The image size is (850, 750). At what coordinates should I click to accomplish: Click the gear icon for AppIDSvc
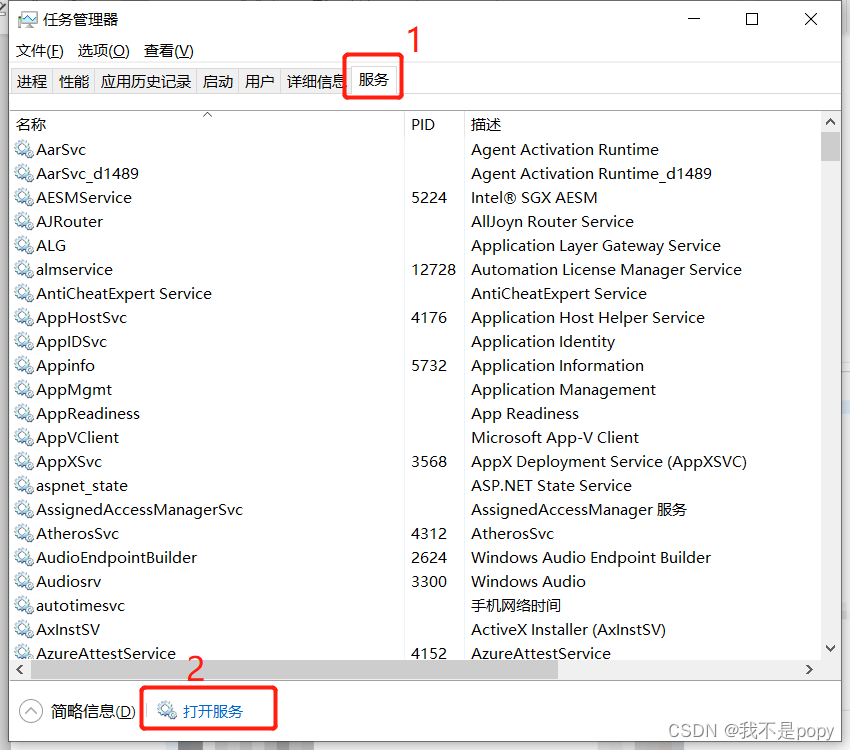point(24,341)
